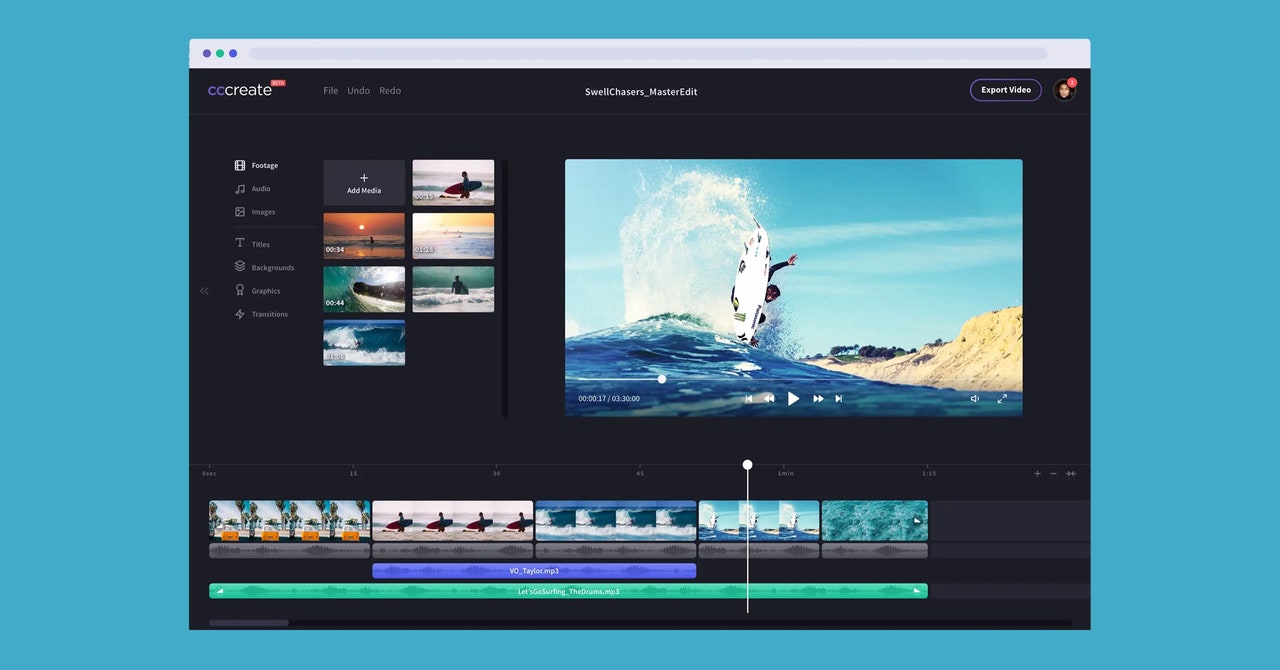Image resolution: width=1280 pixels, height=670 pixels.
Task: Click the fast-forward icon in the preview
Action: tap(818, 398)
